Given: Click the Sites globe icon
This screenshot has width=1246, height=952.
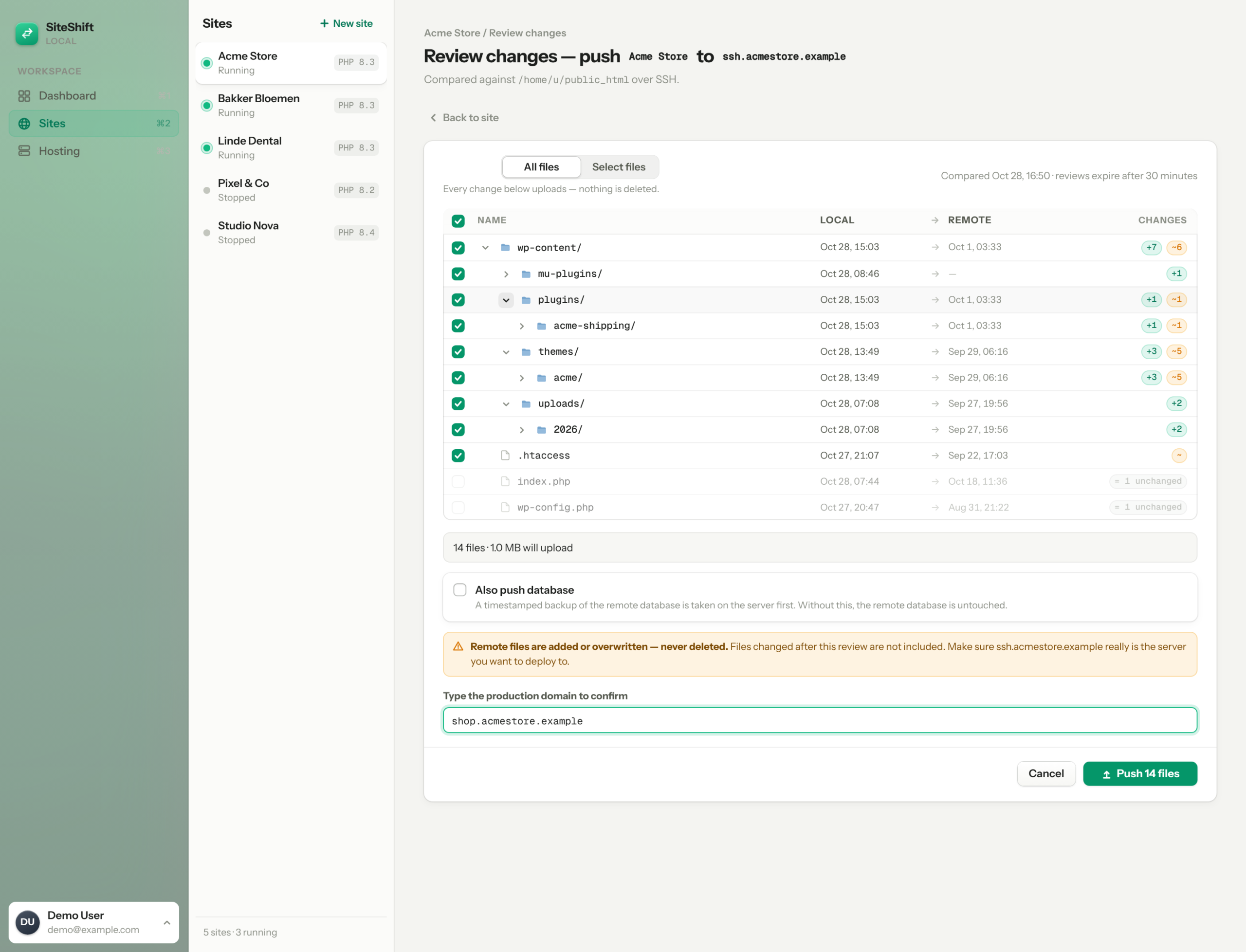Looking at the screenshot, I should (x=24, y=124).
